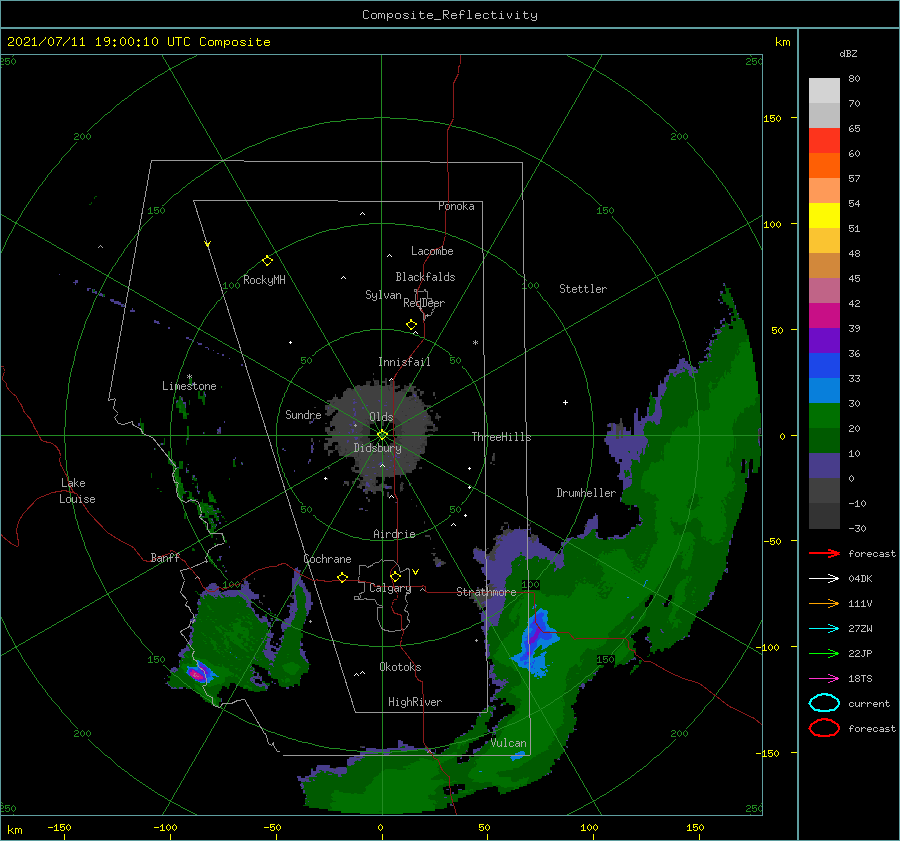Pick the red 60–65 dBZ swatch
This screenshot has height=841, width=900.
coord(824,141)
